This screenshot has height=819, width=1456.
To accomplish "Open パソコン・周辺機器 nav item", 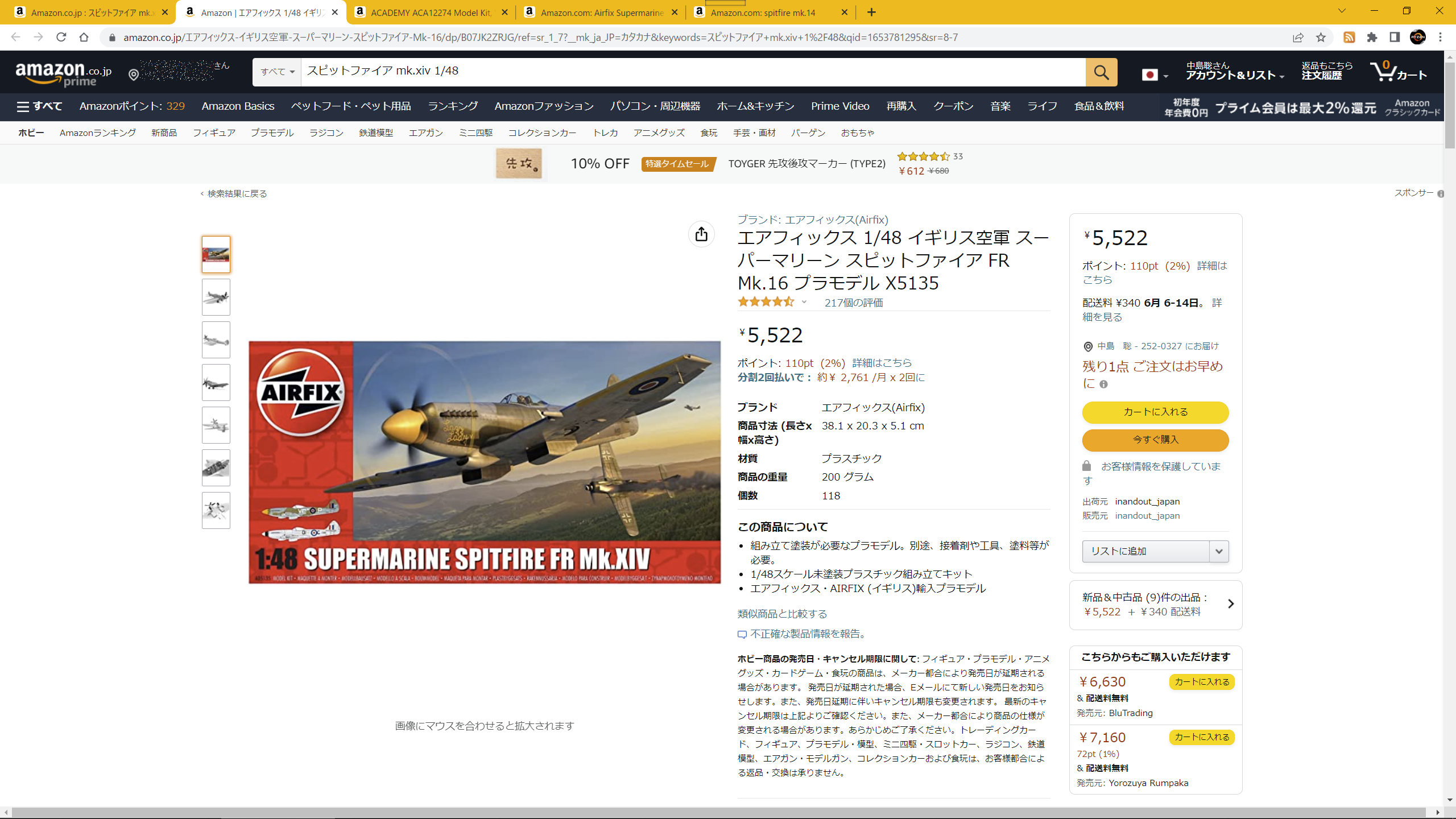I will click(x=655, y=106).
